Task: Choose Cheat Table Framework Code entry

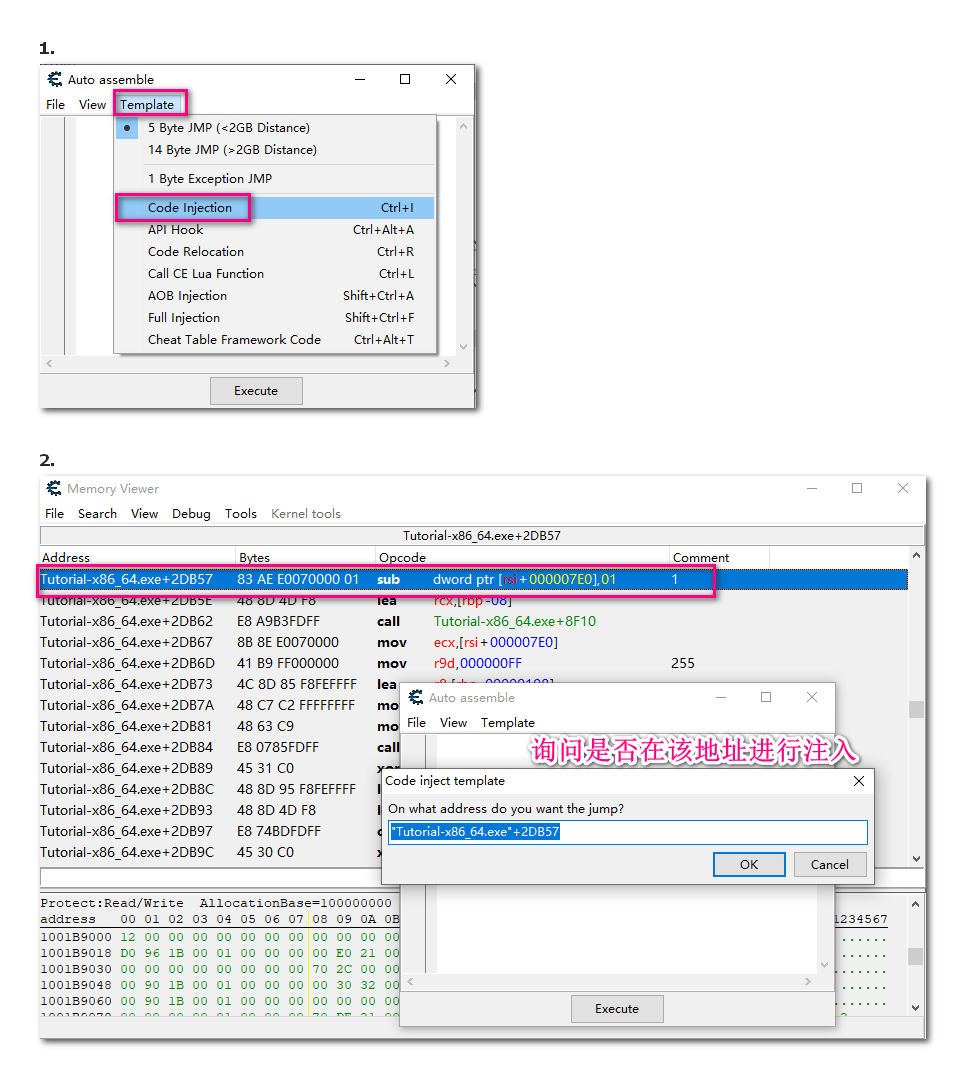Action: (275, 340)
